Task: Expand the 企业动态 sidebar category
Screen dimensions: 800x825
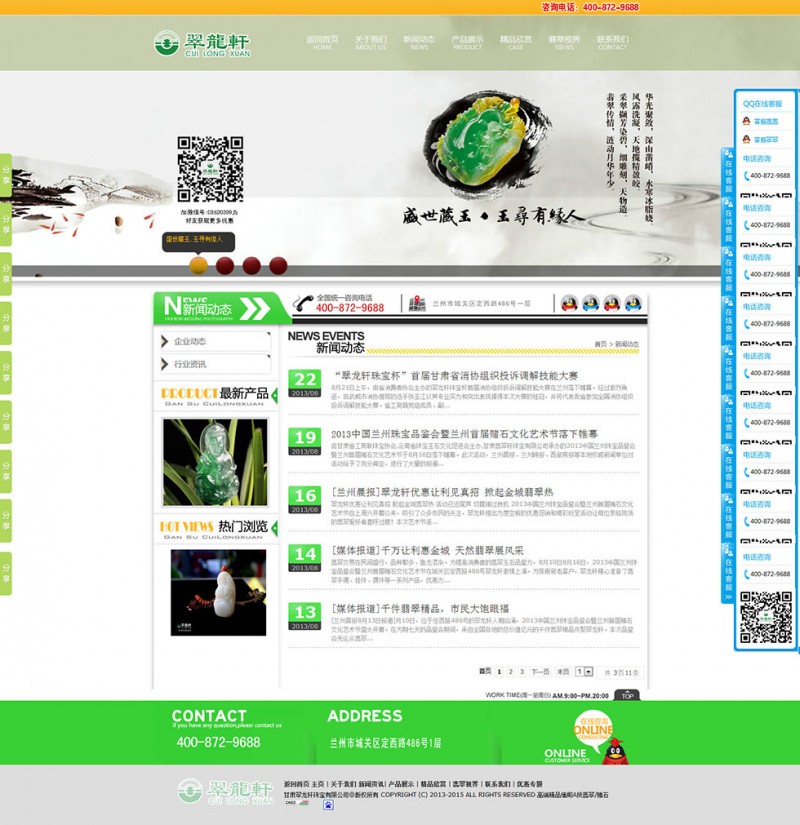Action: tap(214, 341)
